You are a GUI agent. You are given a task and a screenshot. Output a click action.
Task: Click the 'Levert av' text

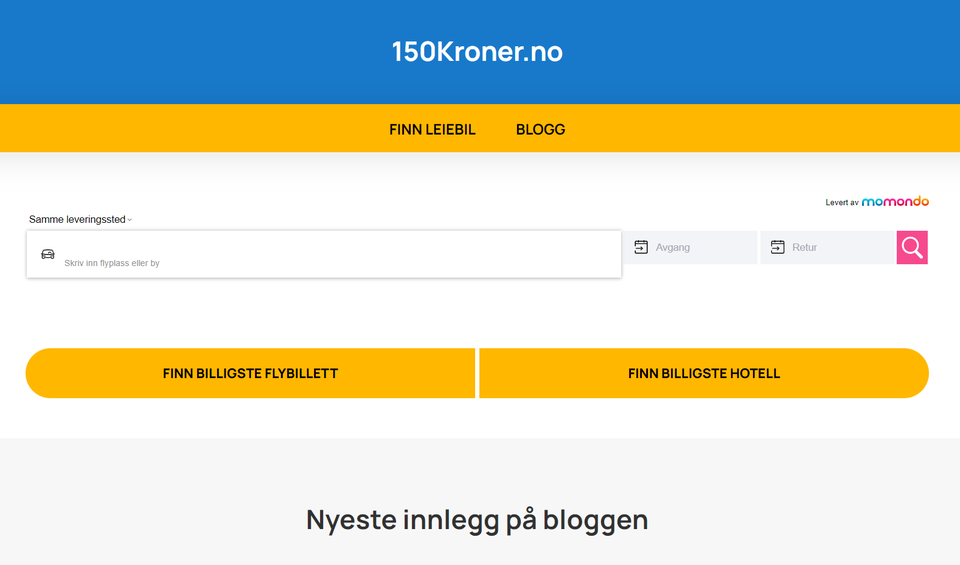[842, 203]
